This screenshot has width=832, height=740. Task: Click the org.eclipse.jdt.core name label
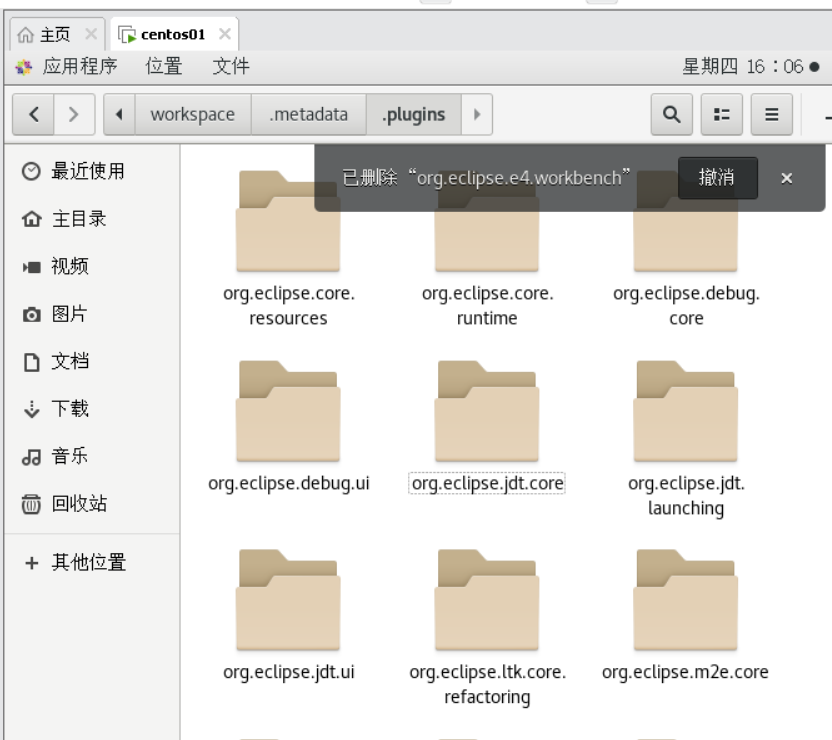click(x=487, y=483)
